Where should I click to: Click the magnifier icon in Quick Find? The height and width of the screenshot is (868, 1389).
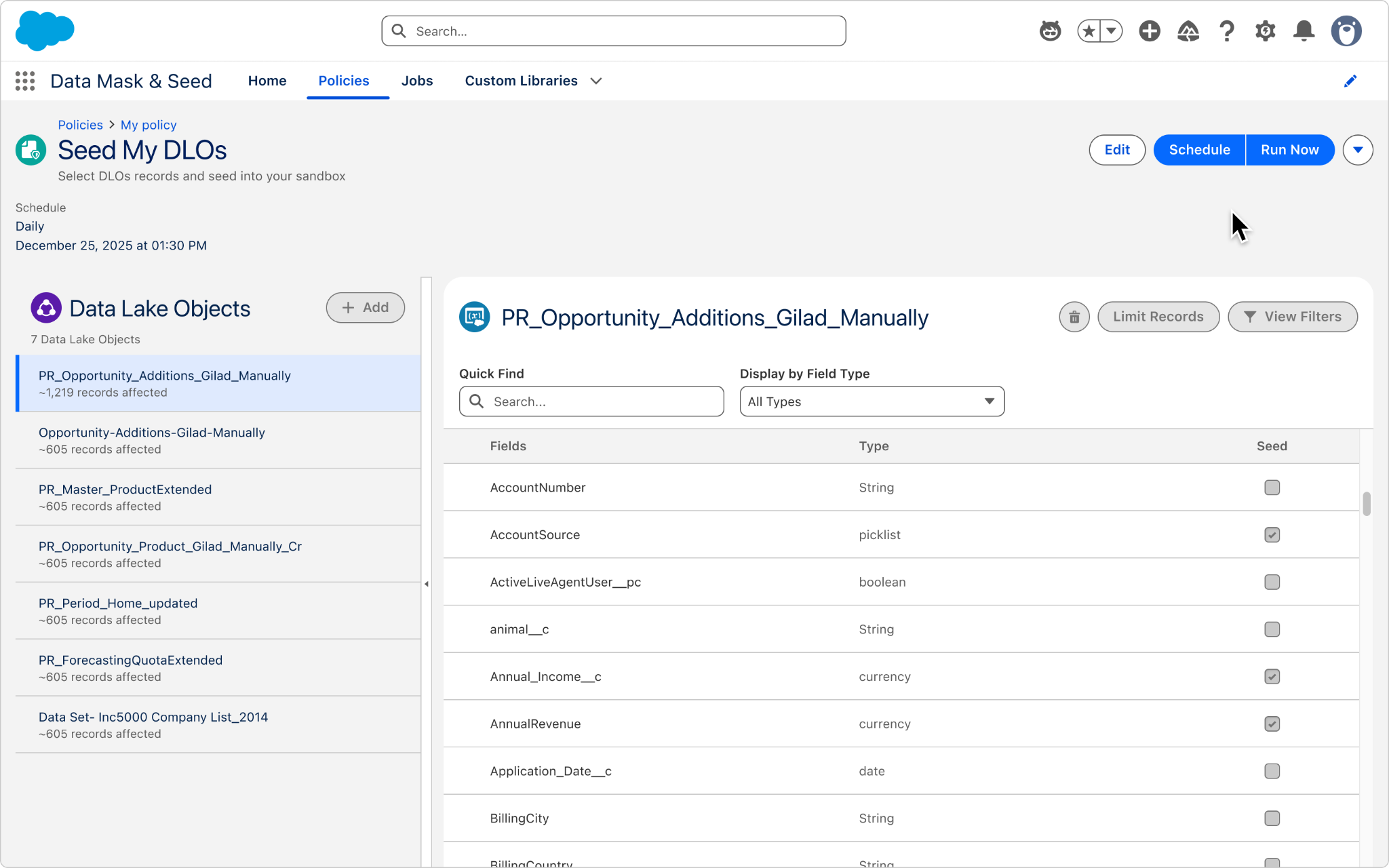click(x=477, y=401)
